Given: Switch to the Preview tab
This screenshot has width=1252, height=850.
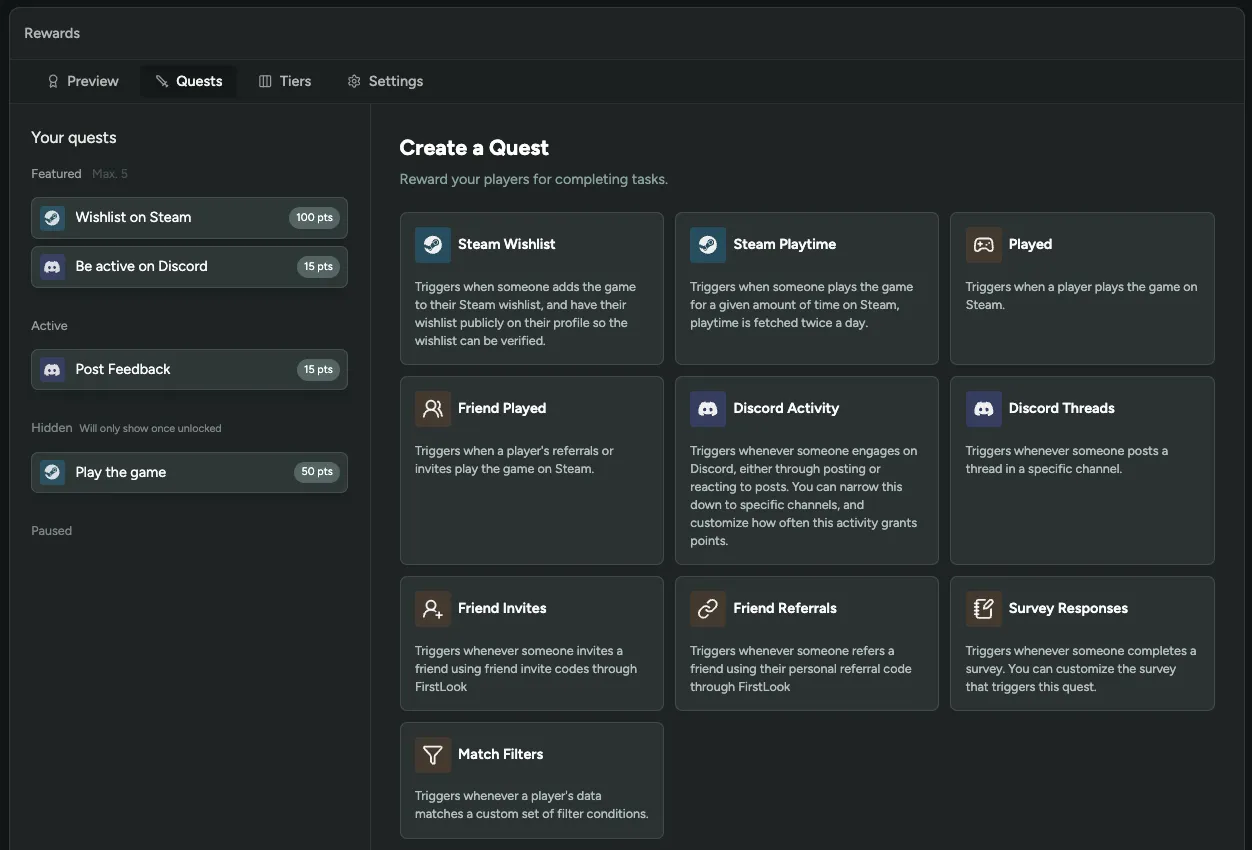Looking at the screenshot, I should pyautogui.click(x=83, y=81).
